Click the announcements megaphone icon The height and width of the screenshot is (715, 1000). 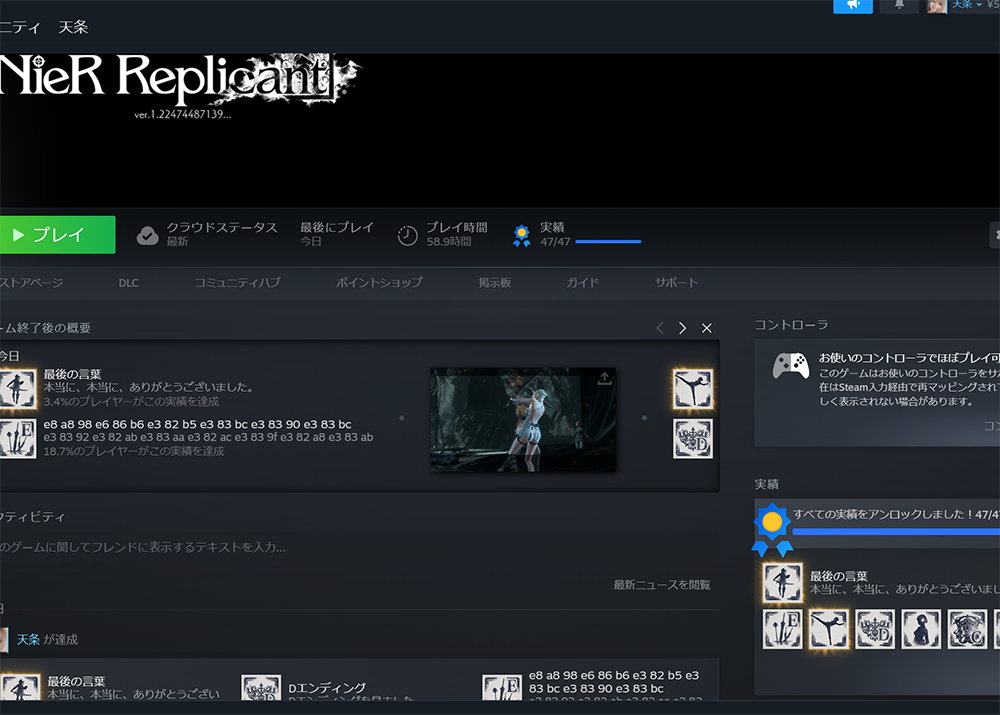853,5
